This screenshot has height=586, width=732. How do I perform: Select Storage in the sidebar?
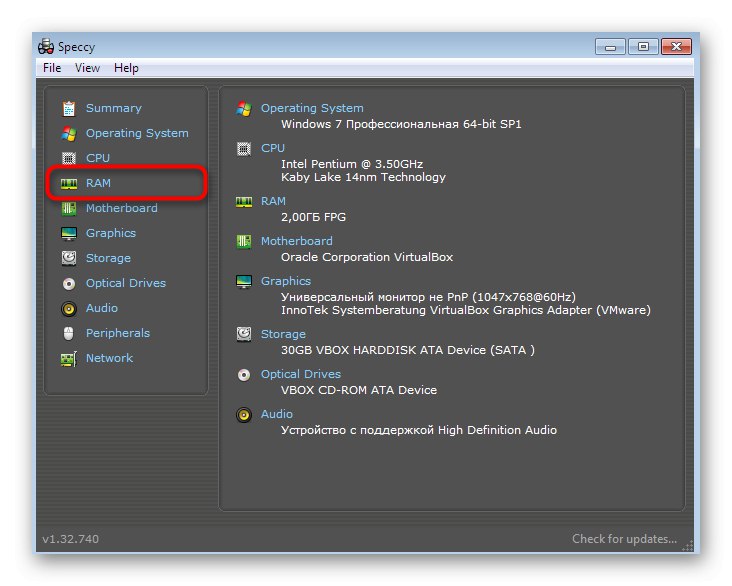(108, 258)
